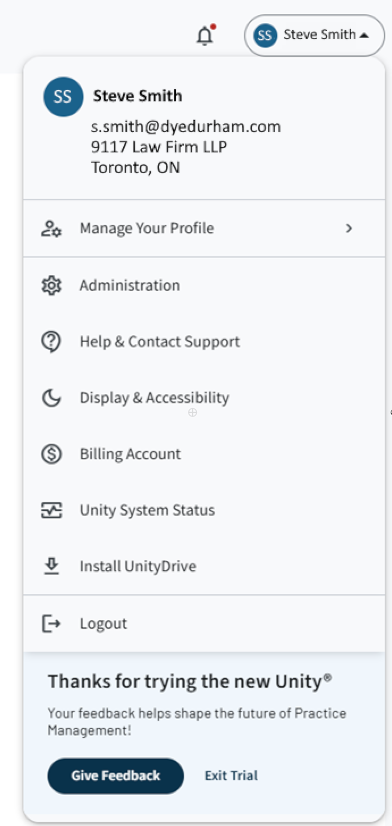Choose Logout from the user menu
Screen dimensions: 392x826
click(x=204, y=624)
